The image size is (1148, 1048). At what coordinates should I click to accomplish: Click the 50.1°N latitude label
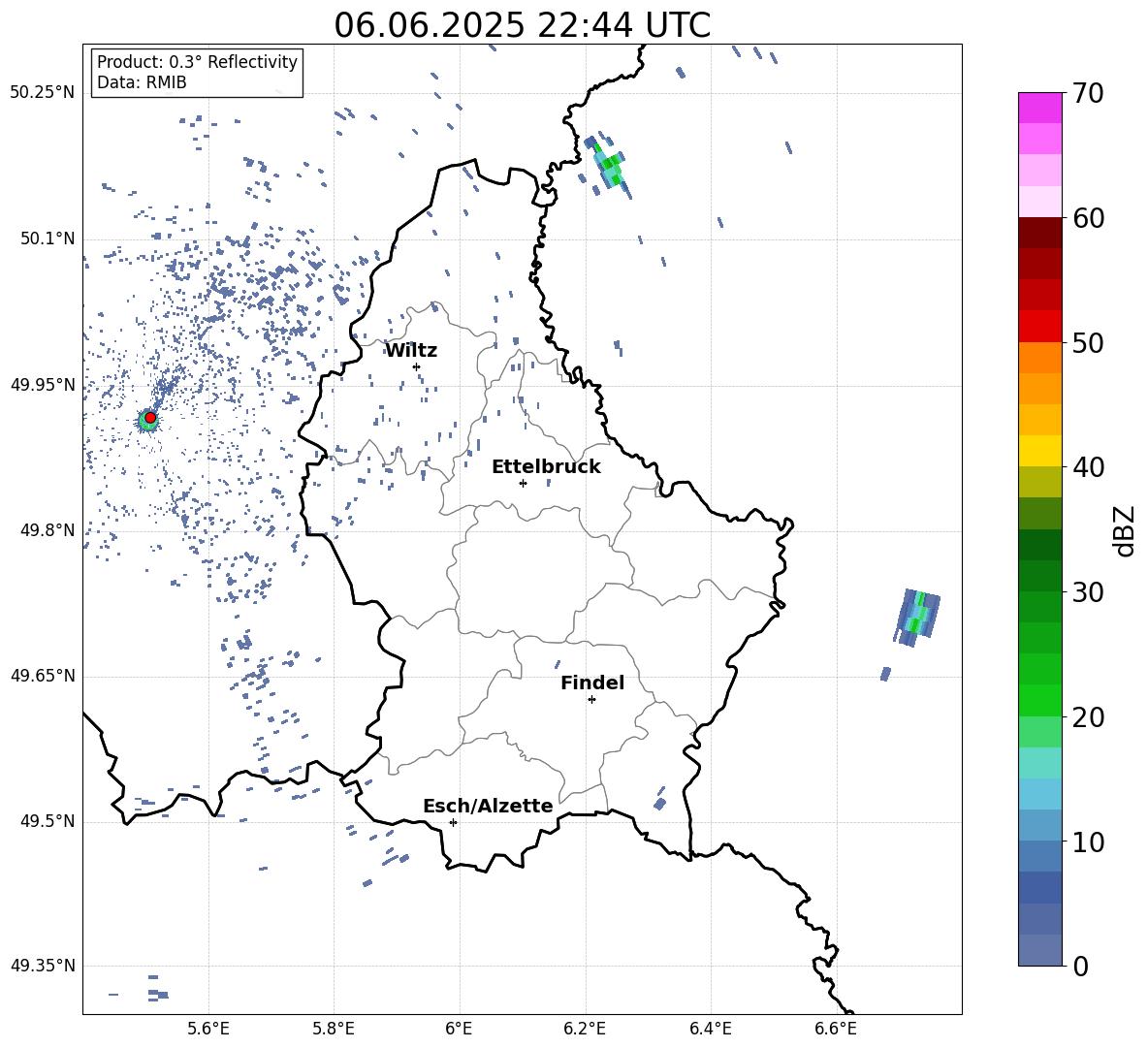click(48, 238)
